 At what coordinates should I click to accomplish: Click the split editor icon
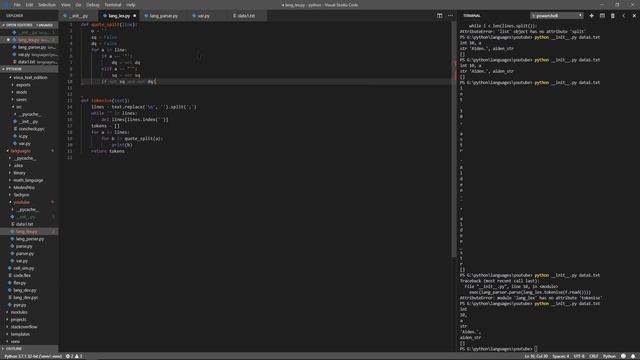(440, 16)
